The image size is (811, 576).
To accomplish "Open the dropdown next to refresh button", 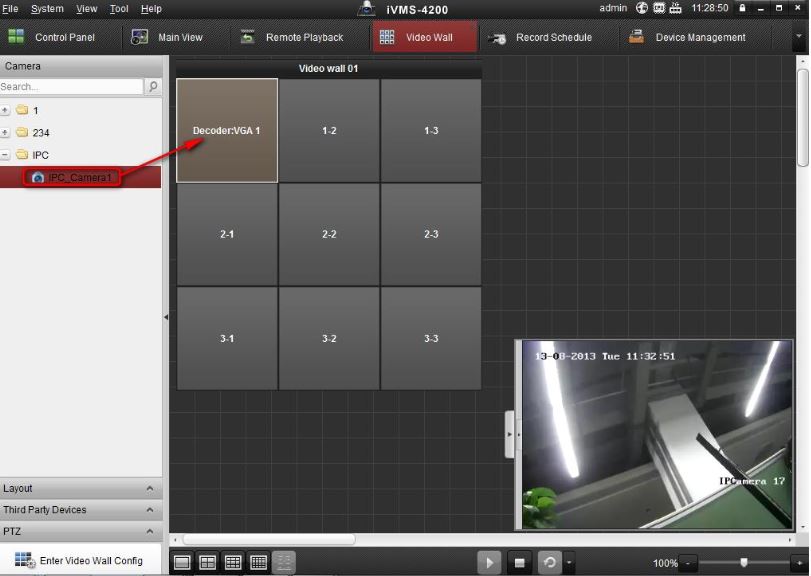I will tap(569, 562).
